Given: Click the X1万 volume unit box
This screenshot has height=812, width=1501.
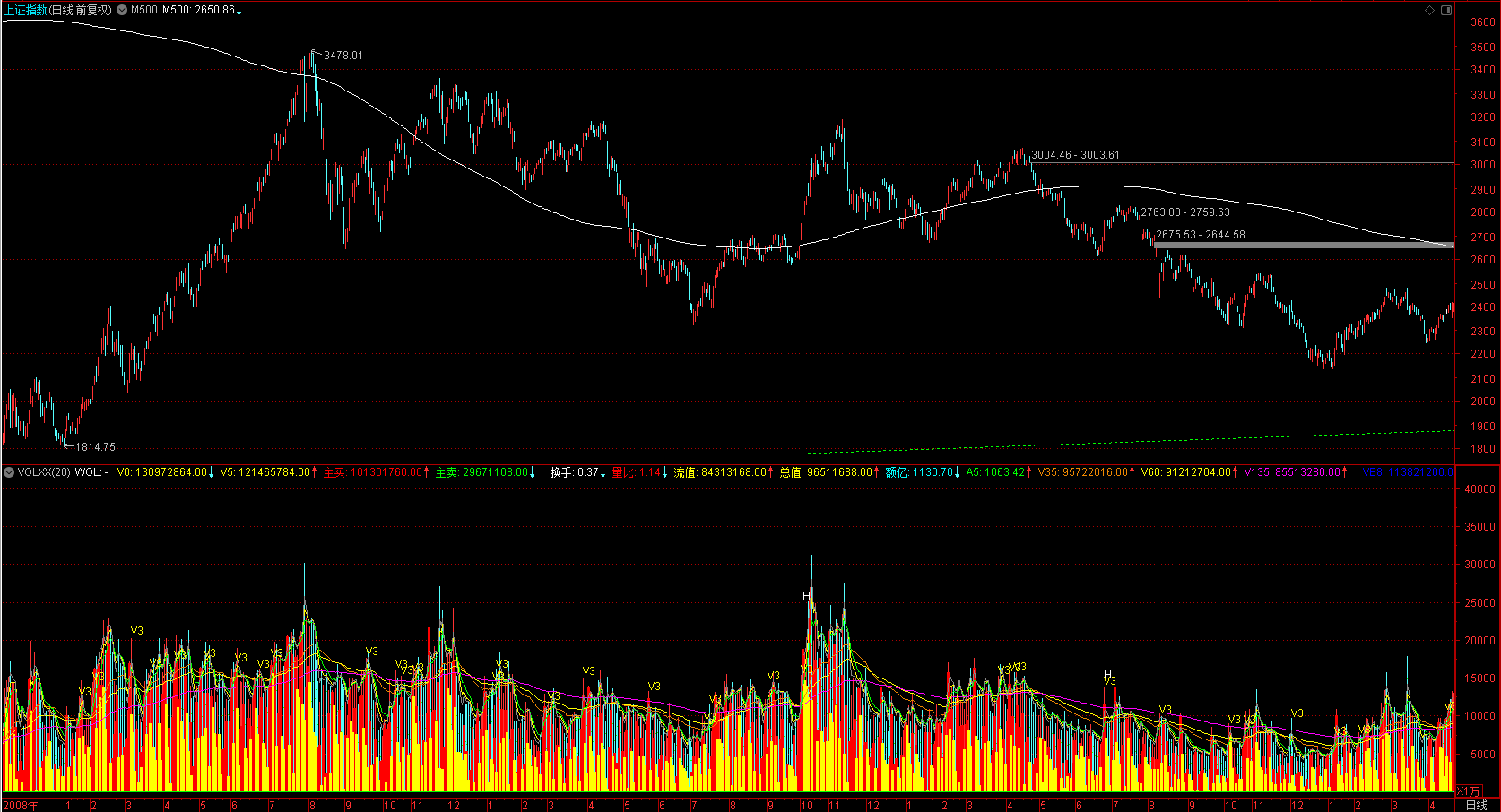Looking at the screenshot, I should (x=1469, y=791).
